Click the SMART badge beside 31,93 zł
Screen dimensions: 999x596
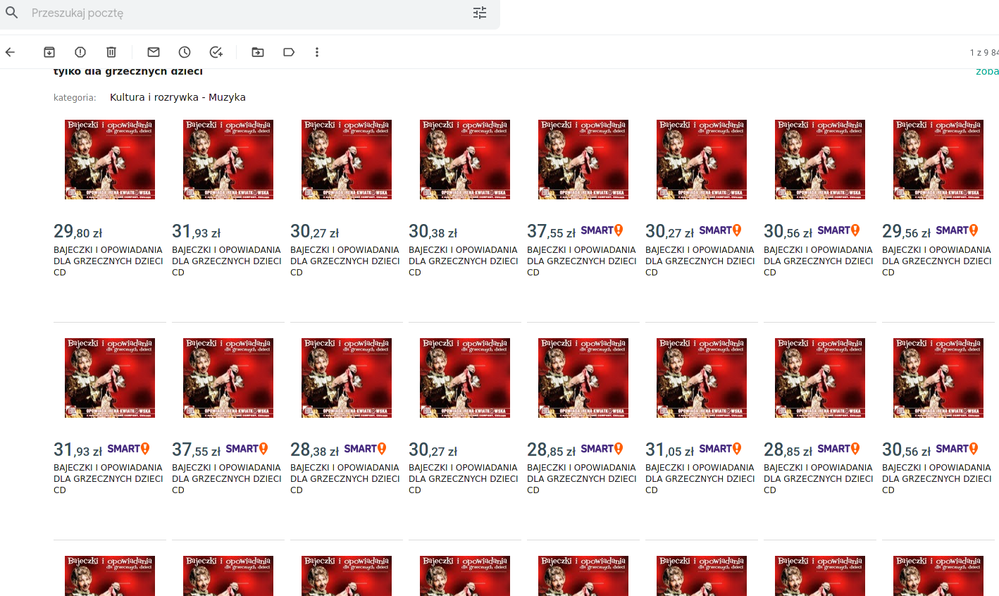tap(128, 449)
